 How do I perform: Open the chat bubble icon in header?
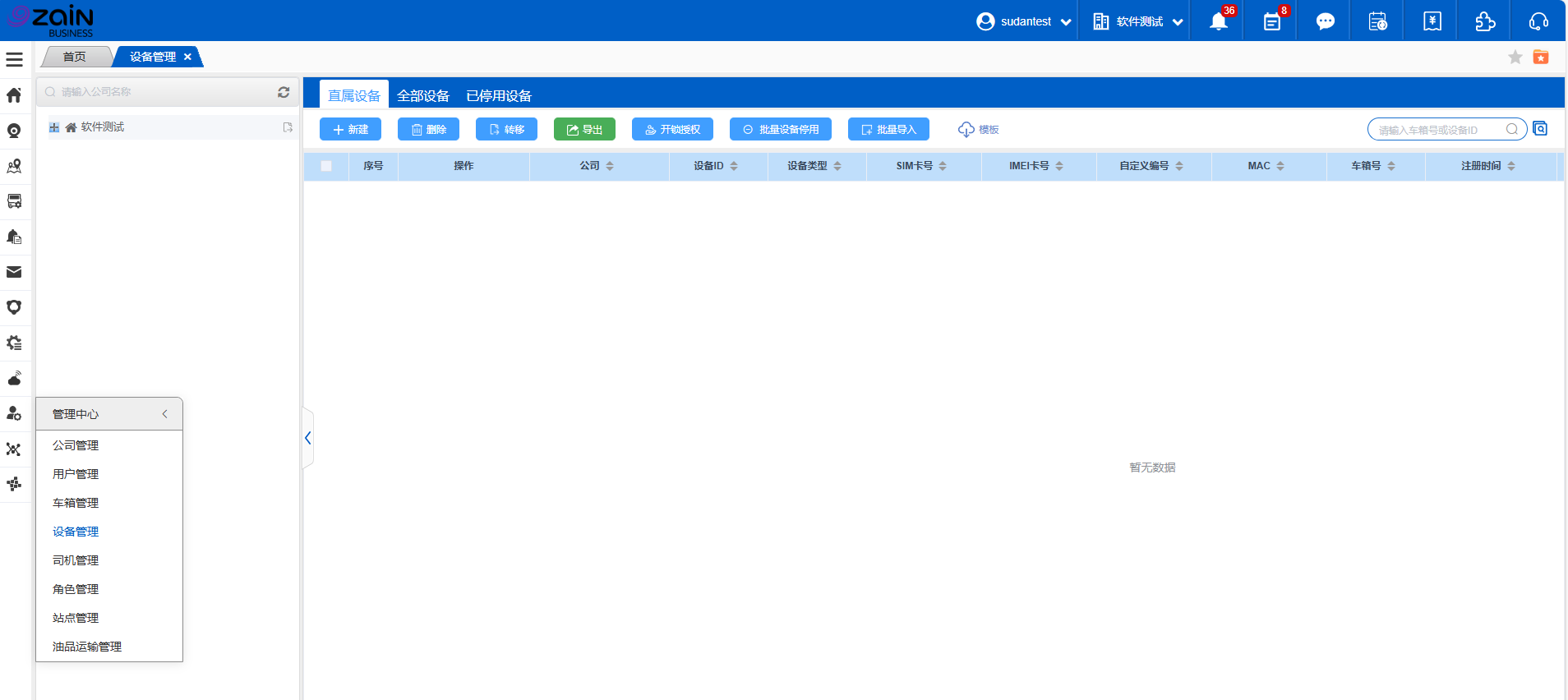click(x=1326, y=21)
